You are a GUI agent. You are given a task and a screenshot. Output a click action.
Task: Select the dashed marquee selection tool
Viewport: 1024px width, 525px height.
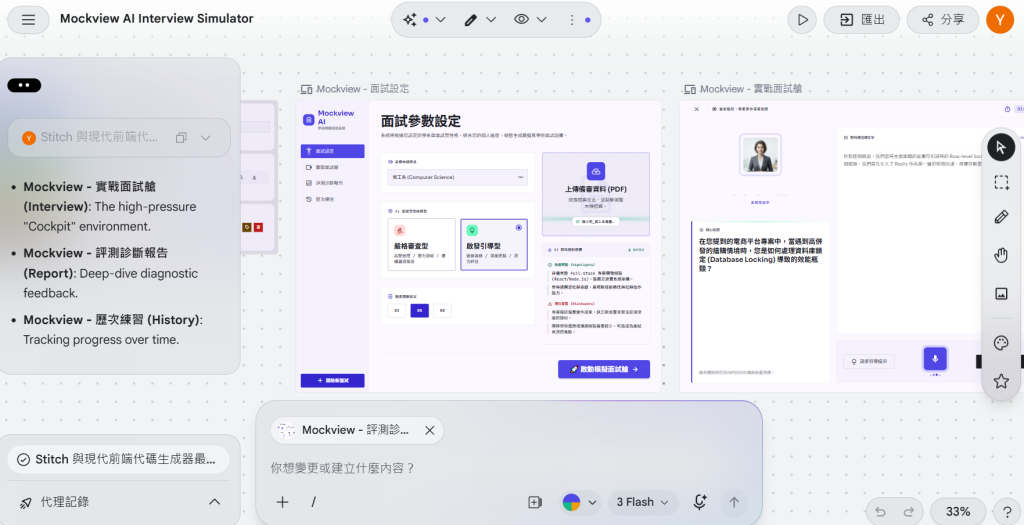coord(1001,182)
